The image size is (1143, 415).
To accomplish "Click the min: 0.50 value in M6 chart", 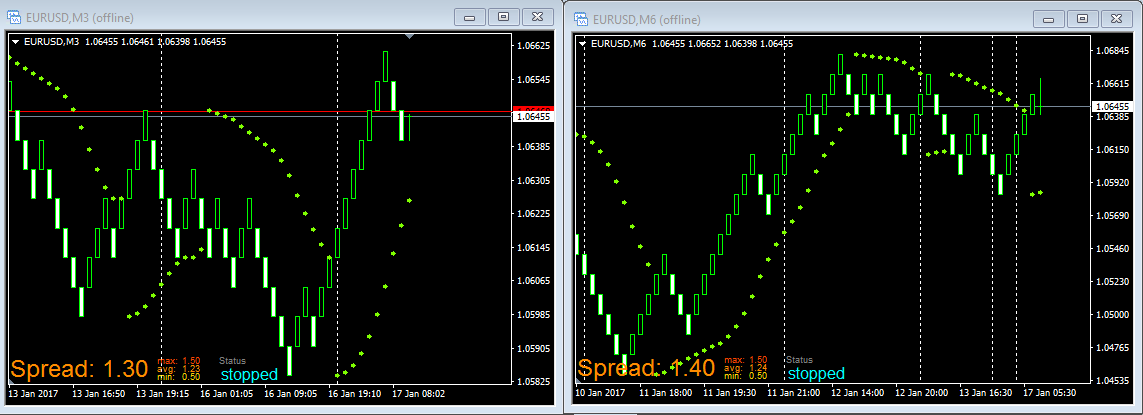I will (745, 376).
